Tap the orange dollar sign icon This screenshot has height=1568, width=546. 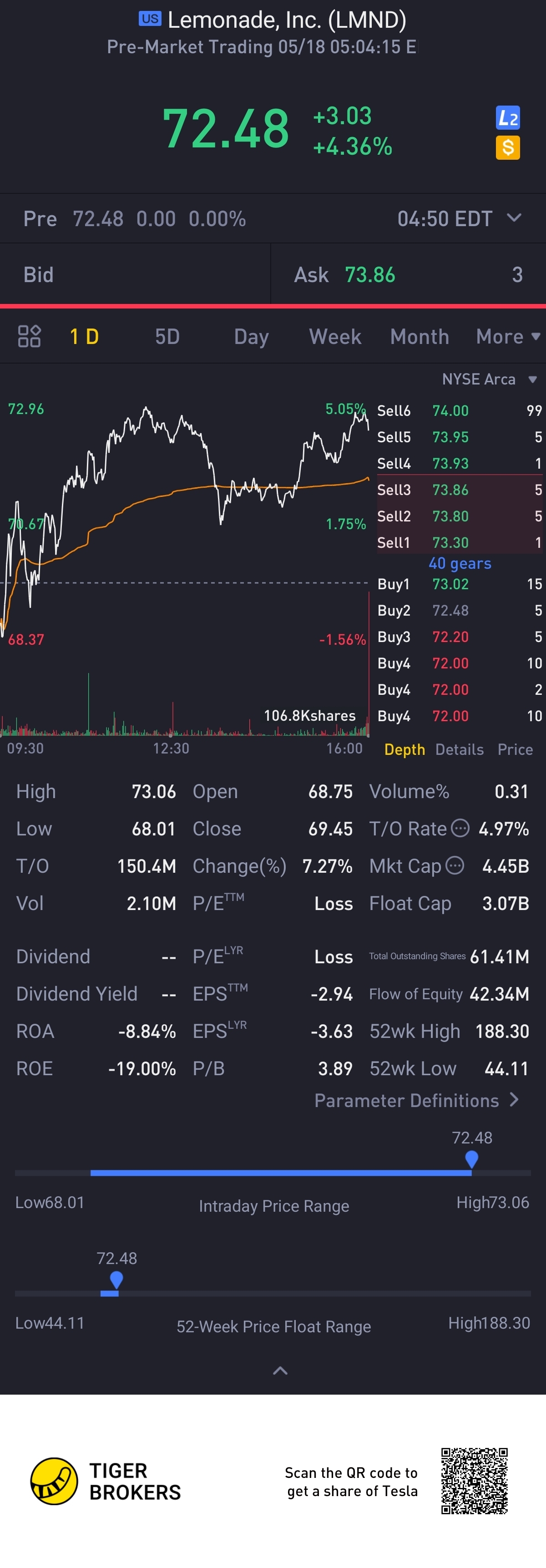(508, 147)
